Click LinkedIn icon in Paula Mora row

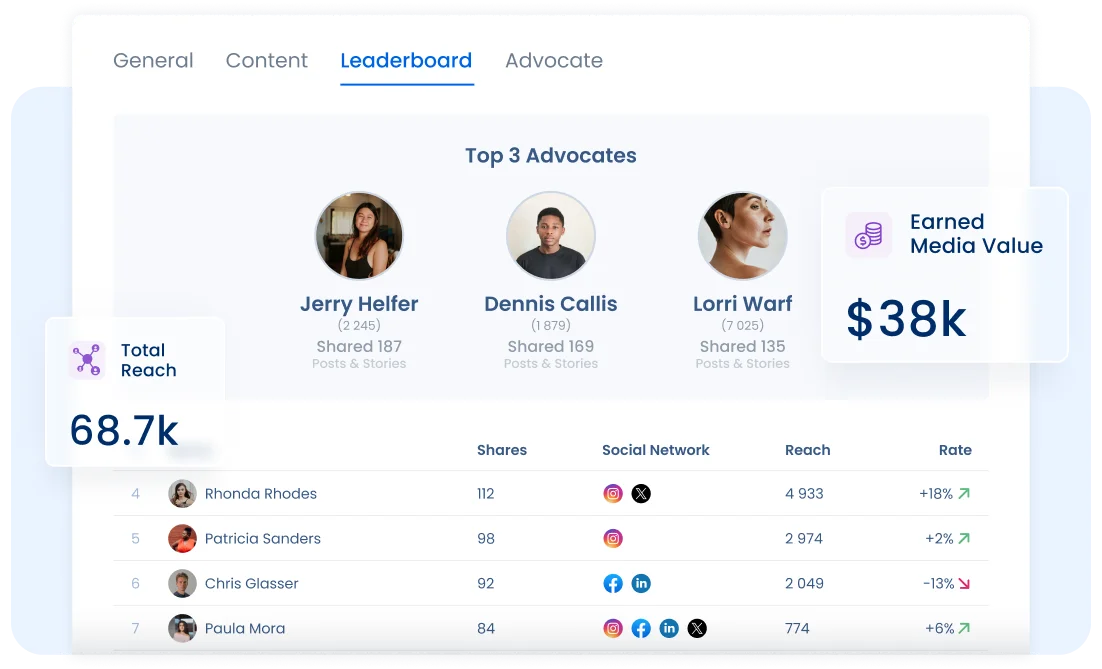click(669, 628)
